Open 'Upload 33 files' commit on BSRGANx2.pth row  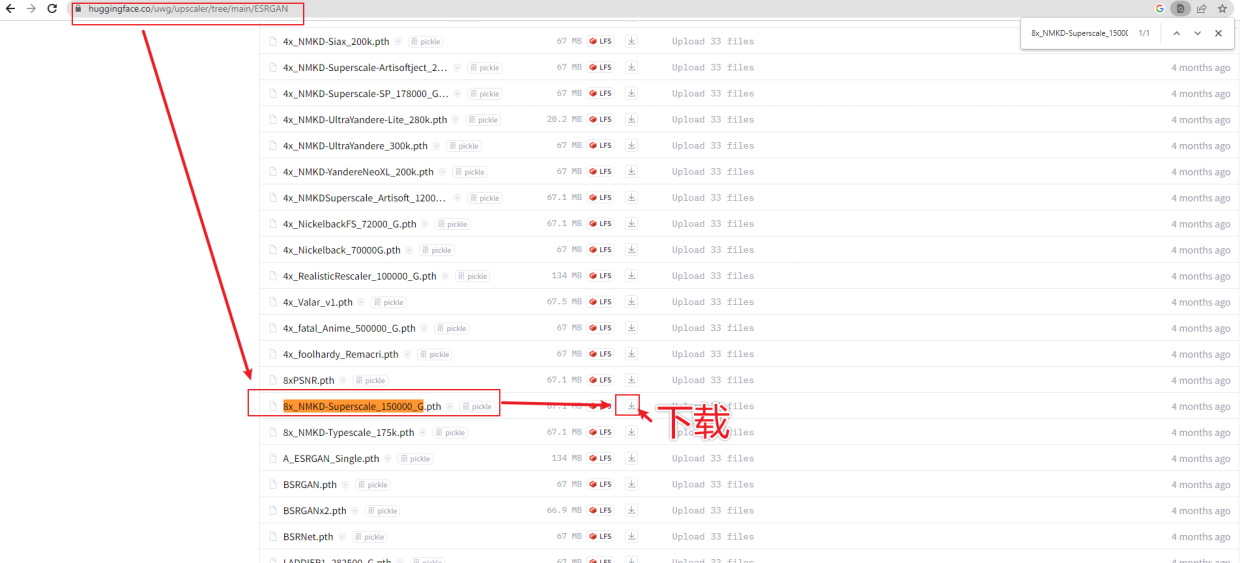pyautogui.click(x=713, y=510)
